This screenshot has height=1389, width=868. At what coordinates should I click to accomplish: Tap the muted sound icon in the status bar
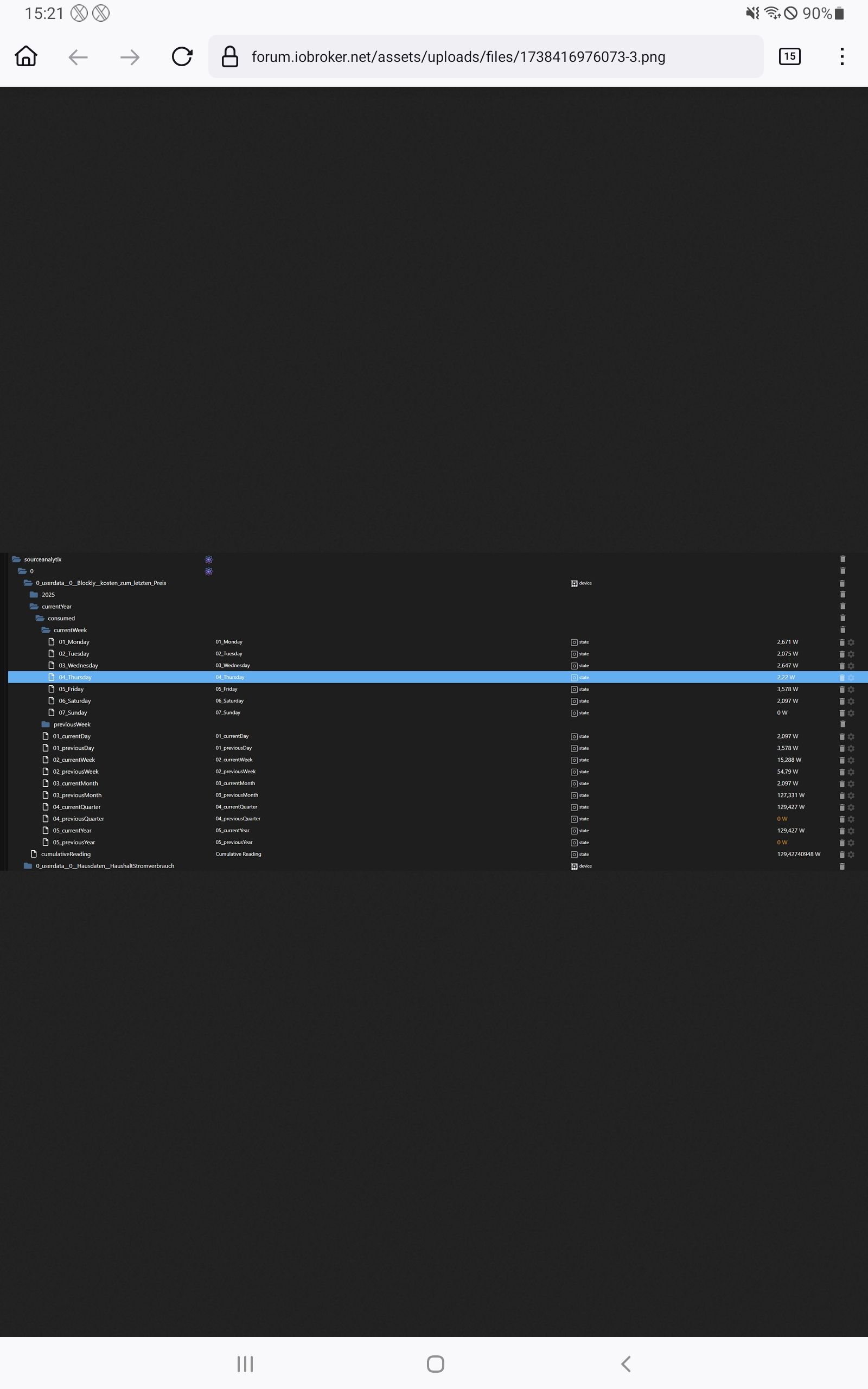click(752, 13)
